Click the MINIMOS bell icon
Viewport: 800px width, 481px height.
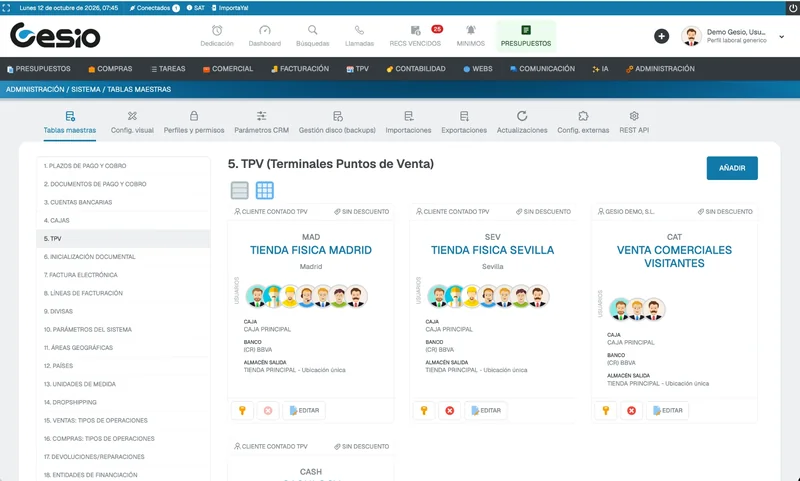470,31
